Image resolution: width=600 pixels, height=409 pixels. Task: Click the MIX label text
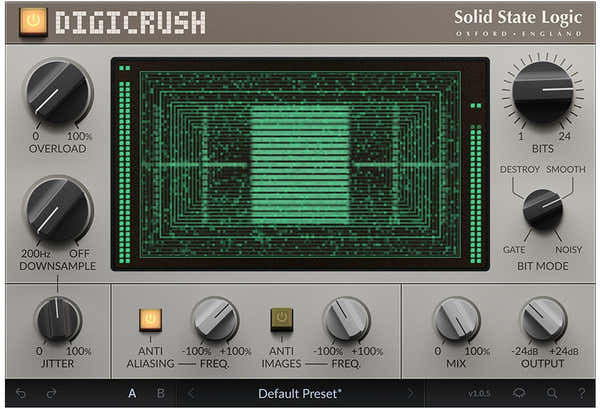(456, 363)
